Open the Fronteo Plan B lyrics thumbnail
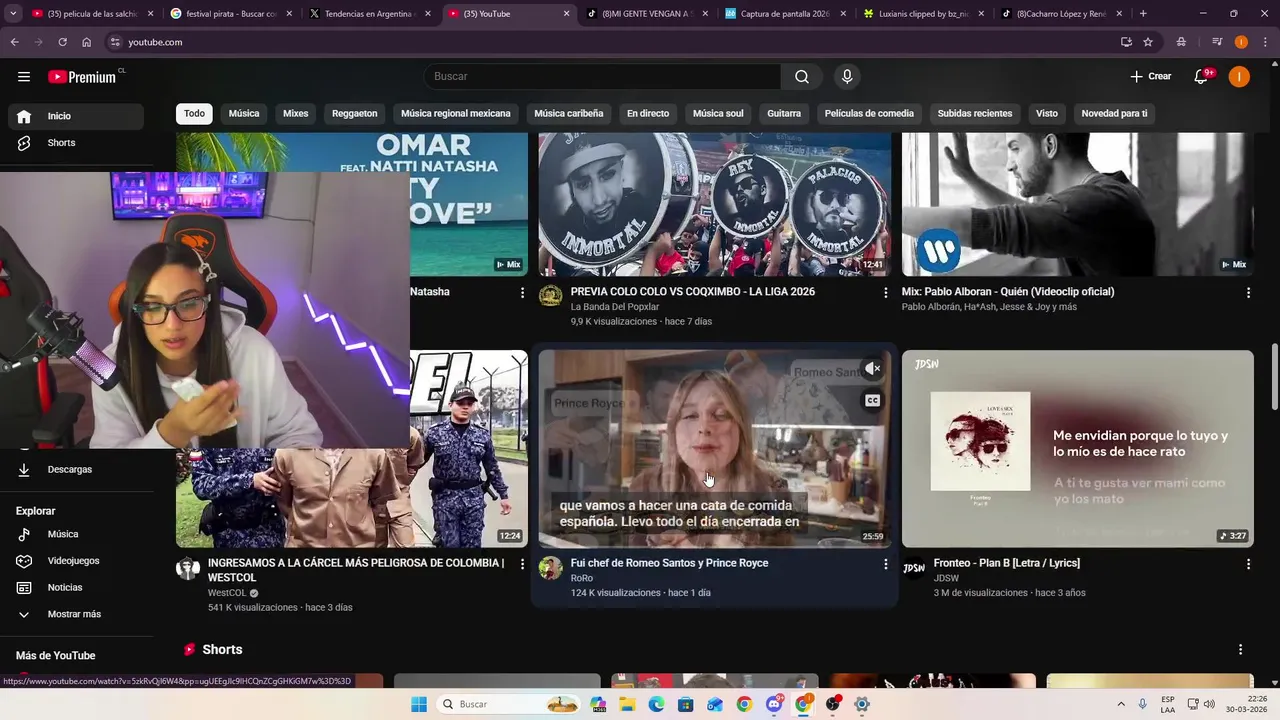 point(1077,449)
